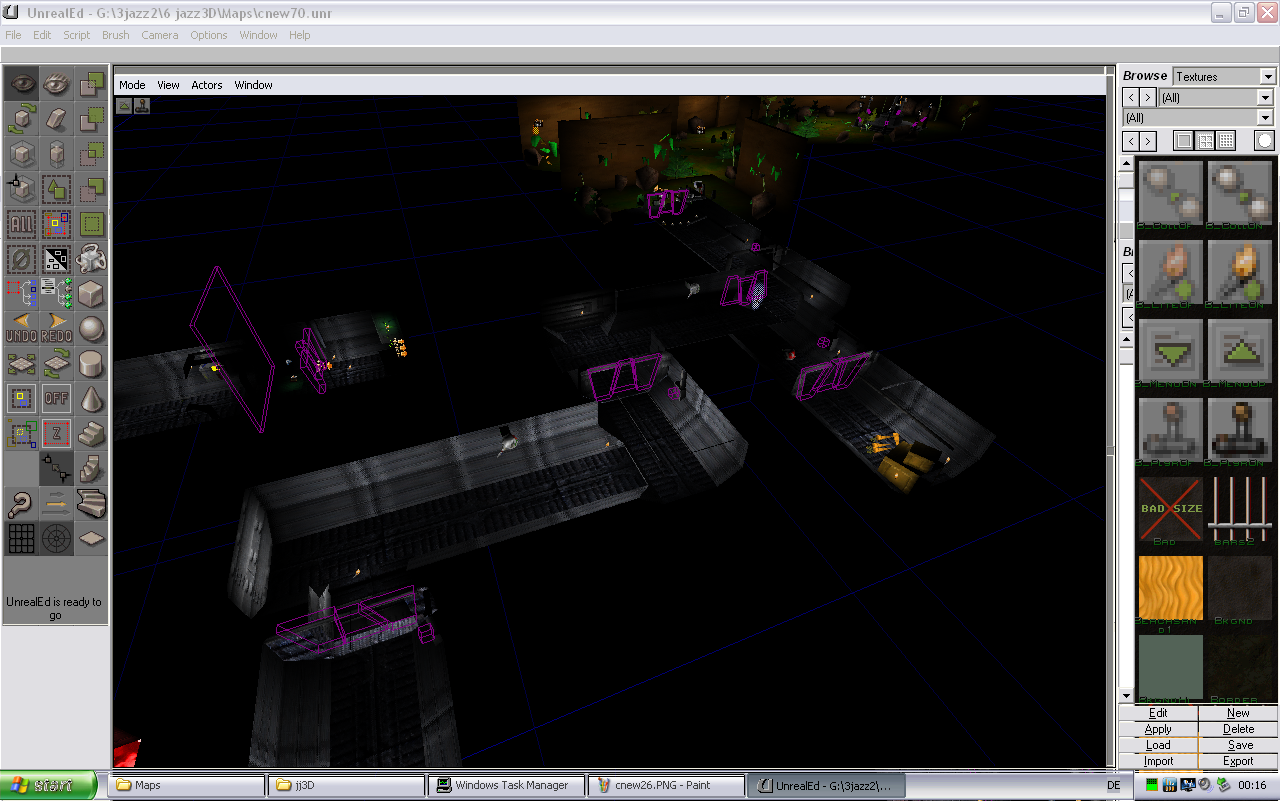Open the Camera menu
This screenshot has width=1280, height=801.
tap(160, 35)
